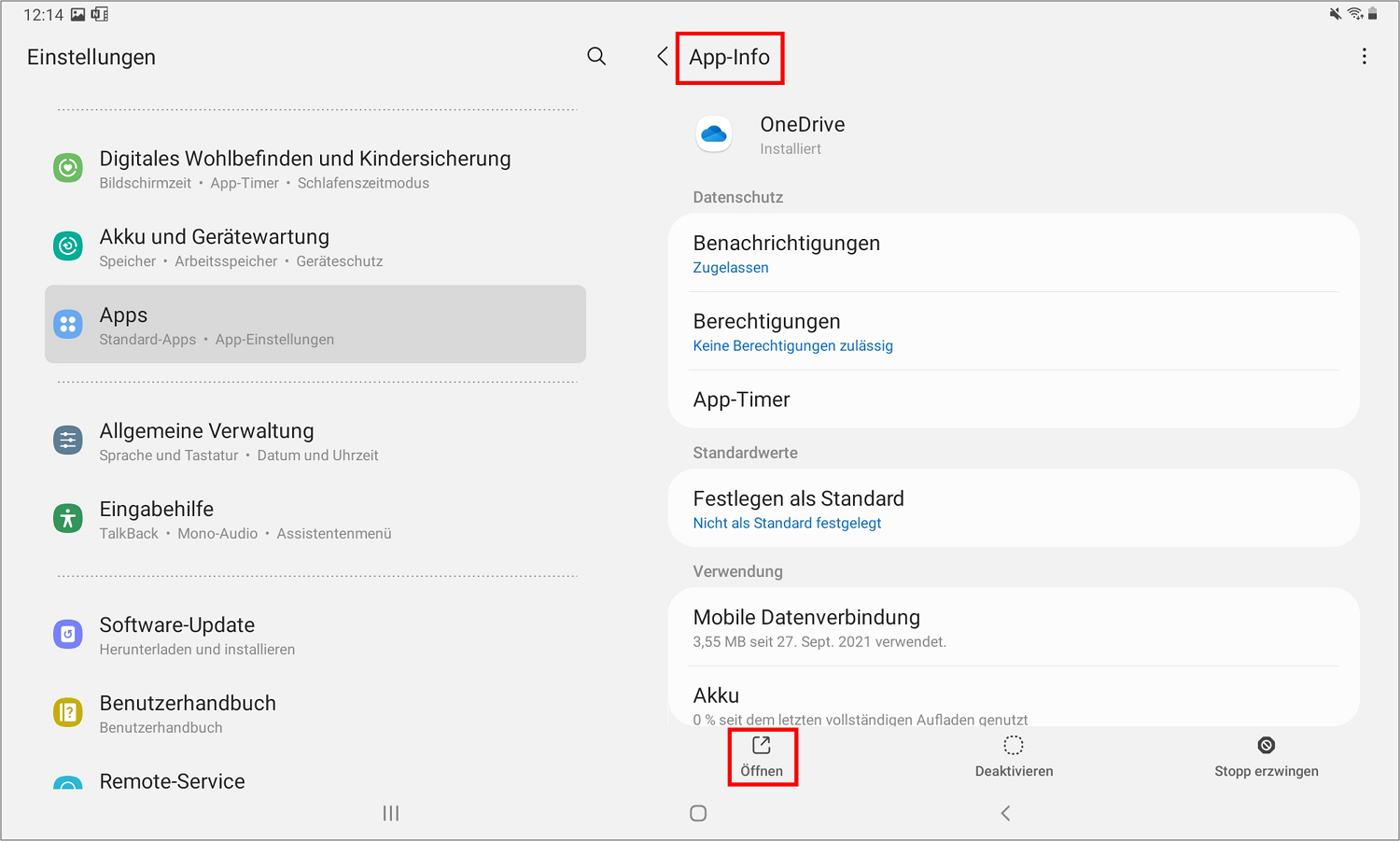
Task: Click the Software-Update icon
Action: tap(68, 635)
